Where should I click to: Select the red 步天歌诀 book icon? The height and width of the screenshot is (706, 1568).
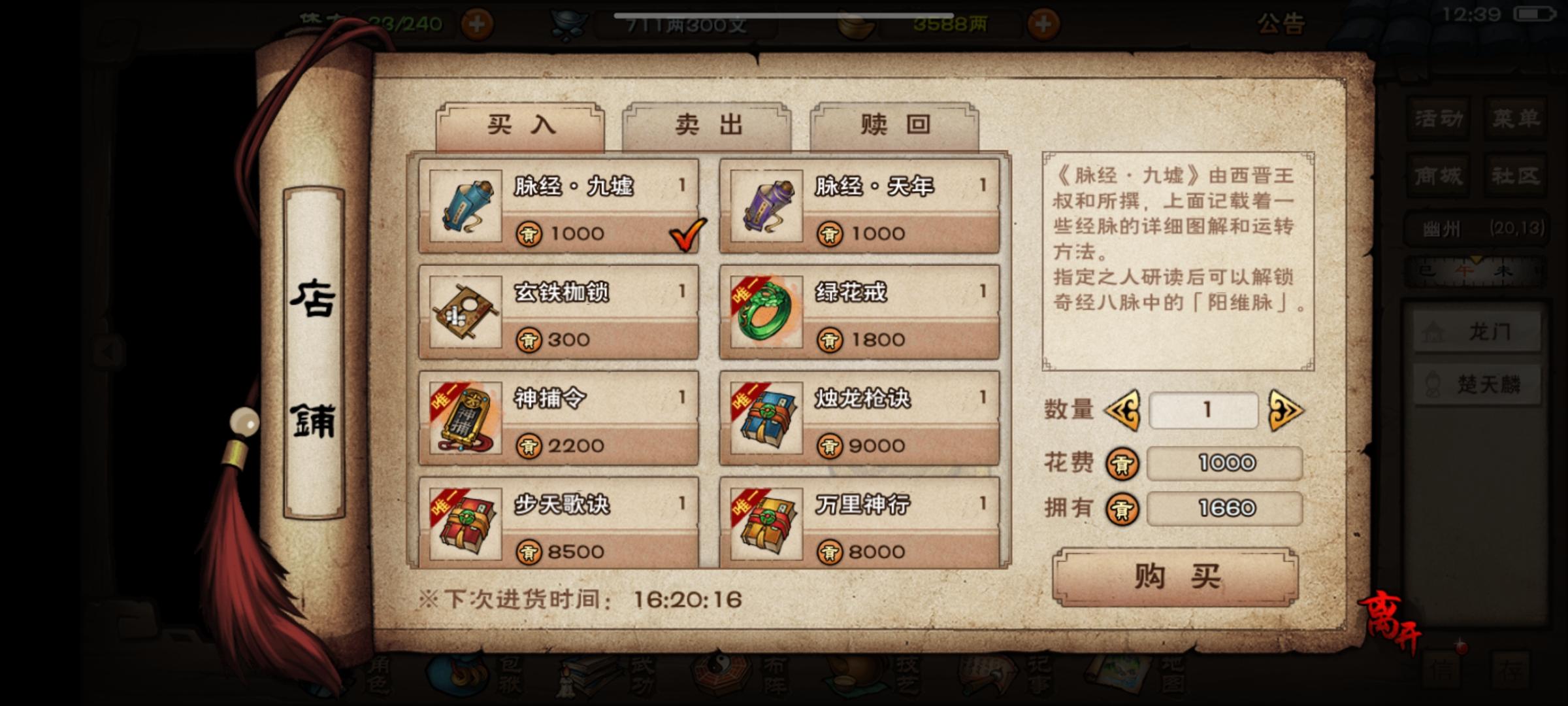point(465,524)
